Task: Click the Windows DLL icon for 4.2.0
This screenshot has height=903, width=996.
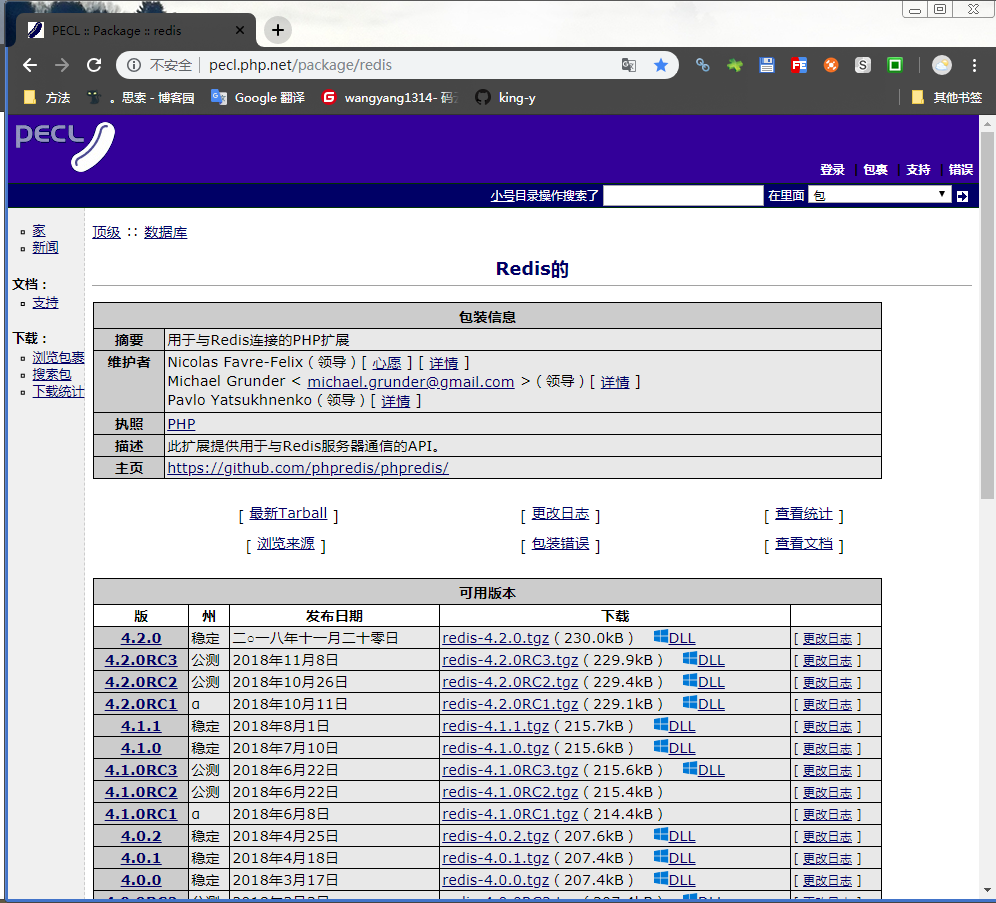Action: point(661,636)
